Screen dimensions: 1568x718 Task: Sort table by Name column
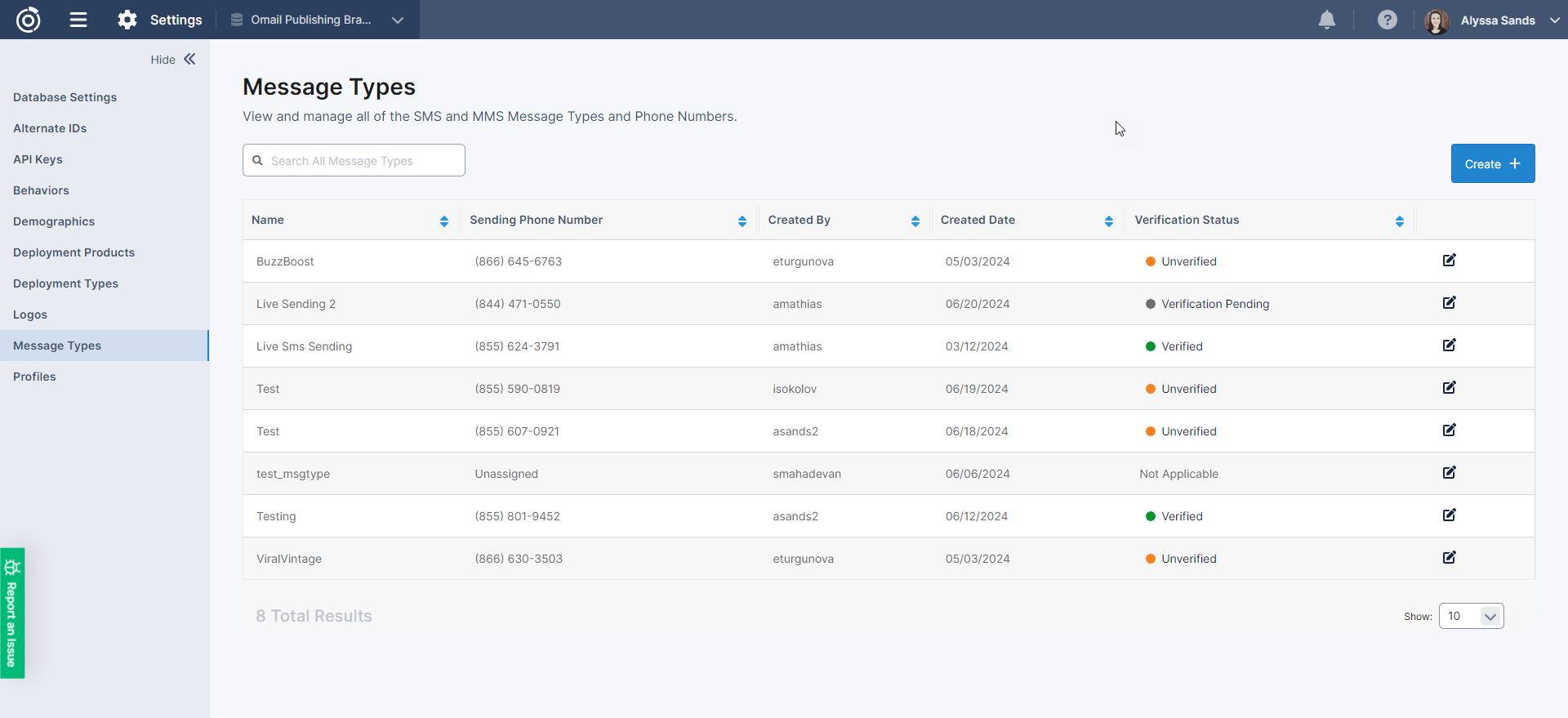[x=443, y=221]
